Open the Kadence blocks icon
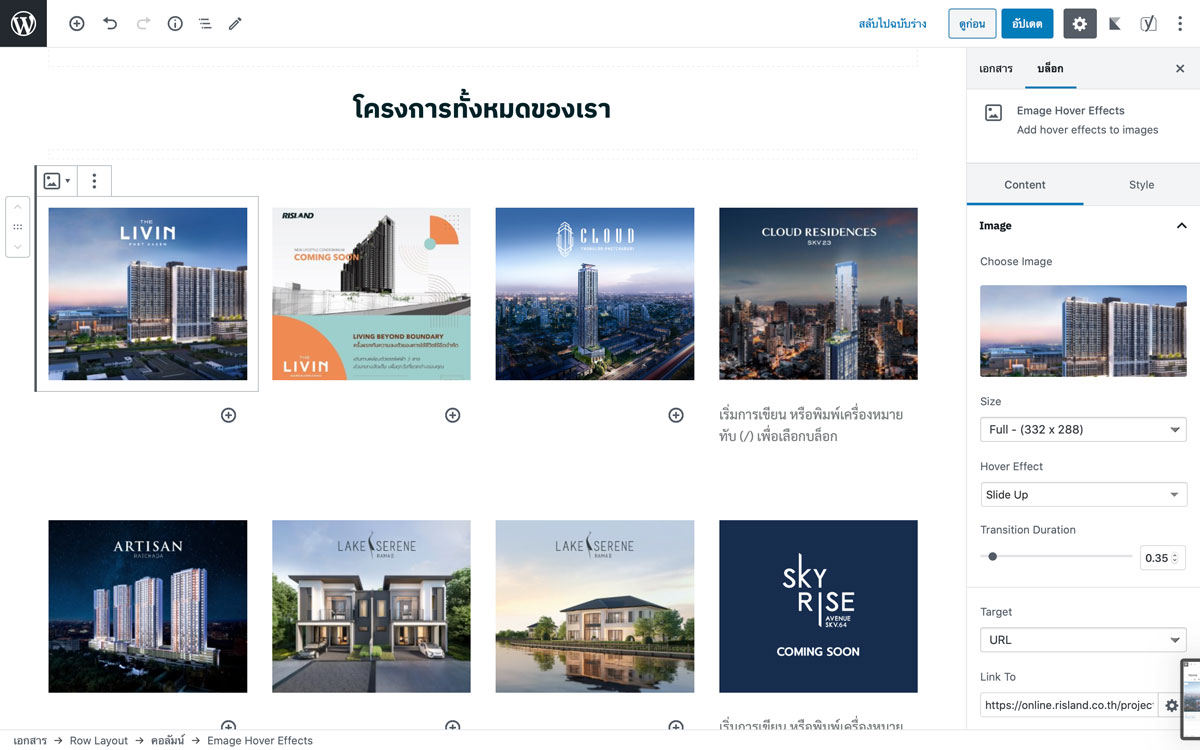This screenshot has width=1200, height=750. click(x=1115, y=23)
